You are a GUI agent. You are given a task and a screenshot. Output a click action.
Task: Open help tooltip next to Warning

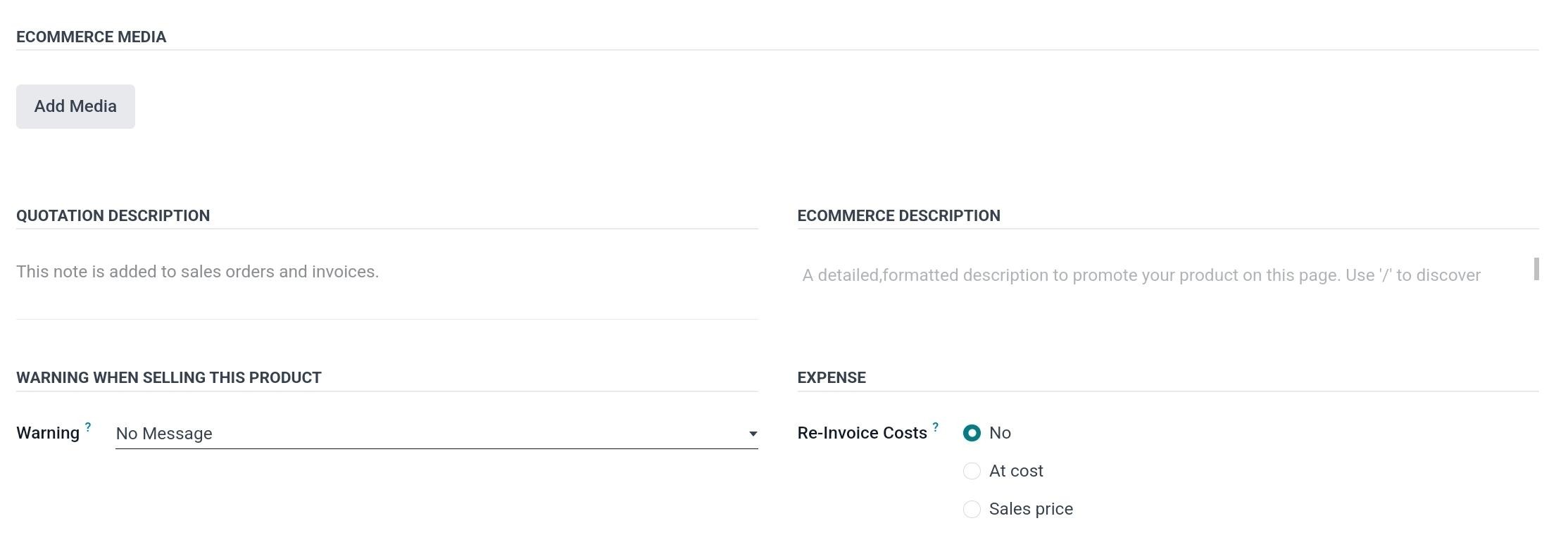tap(88, 427)
